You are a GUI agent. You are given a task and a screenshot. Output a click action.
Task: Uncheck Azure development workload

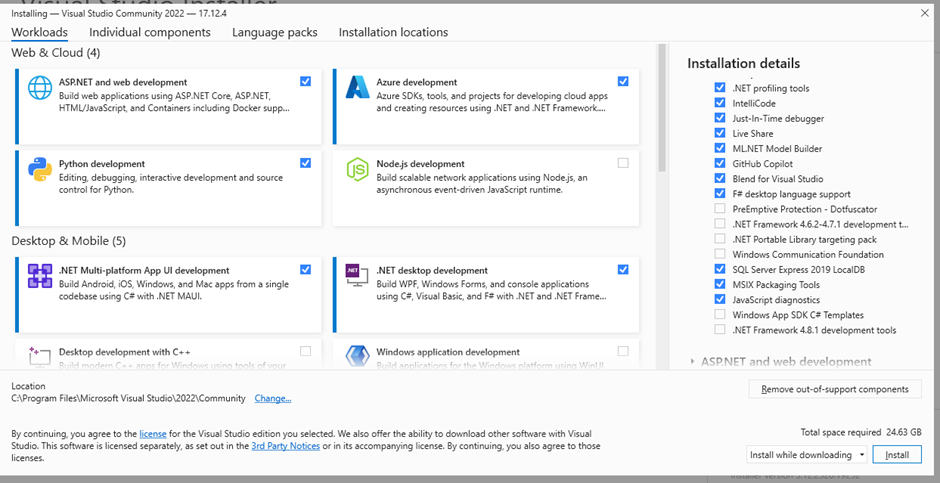point(623,81)
